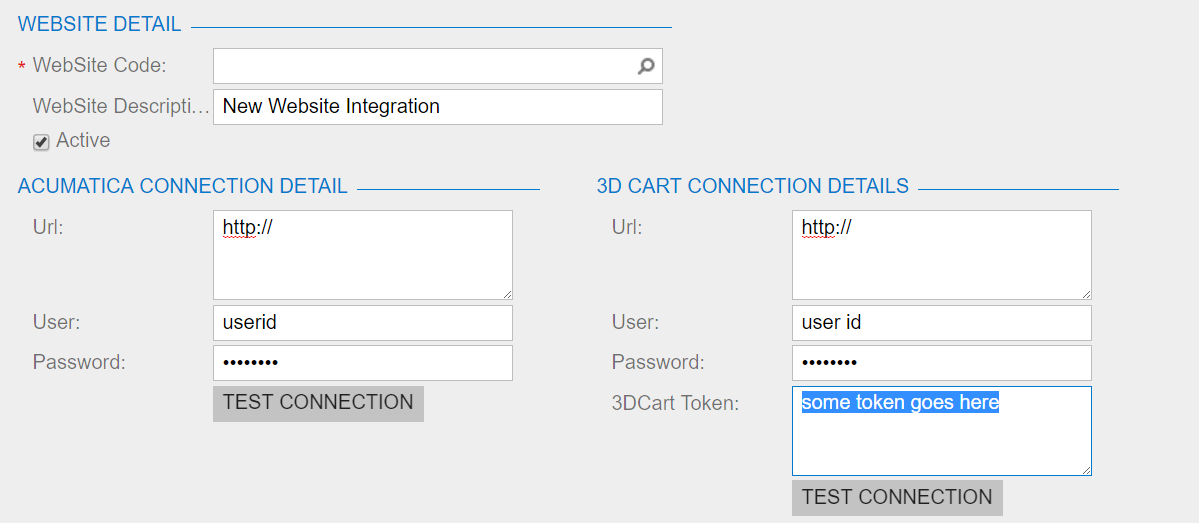
Task: Select the Acumatica User field containing userid
Action: [362, 323]
